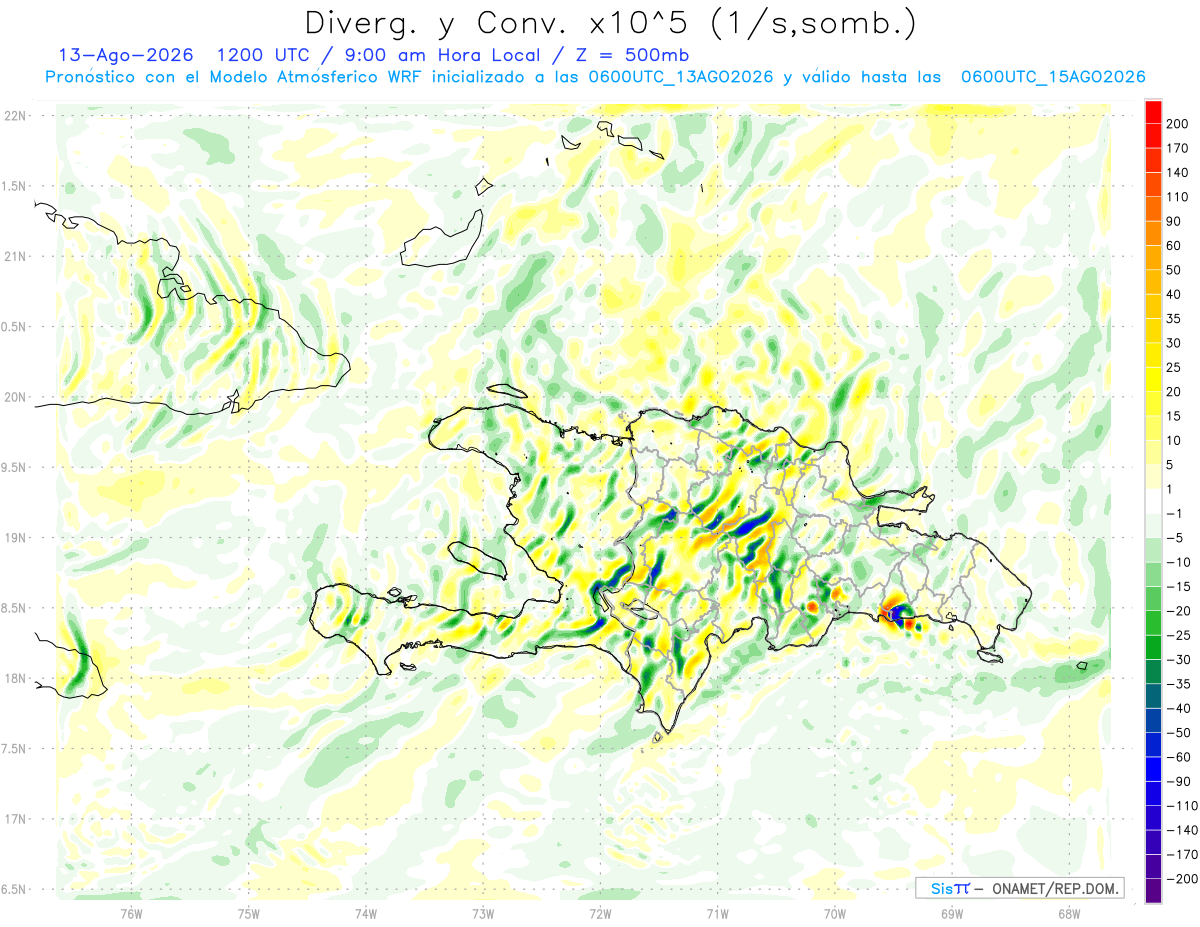Click the colorbar value 40
The width and height of the screenshot is (1200, 927).
1174,294
